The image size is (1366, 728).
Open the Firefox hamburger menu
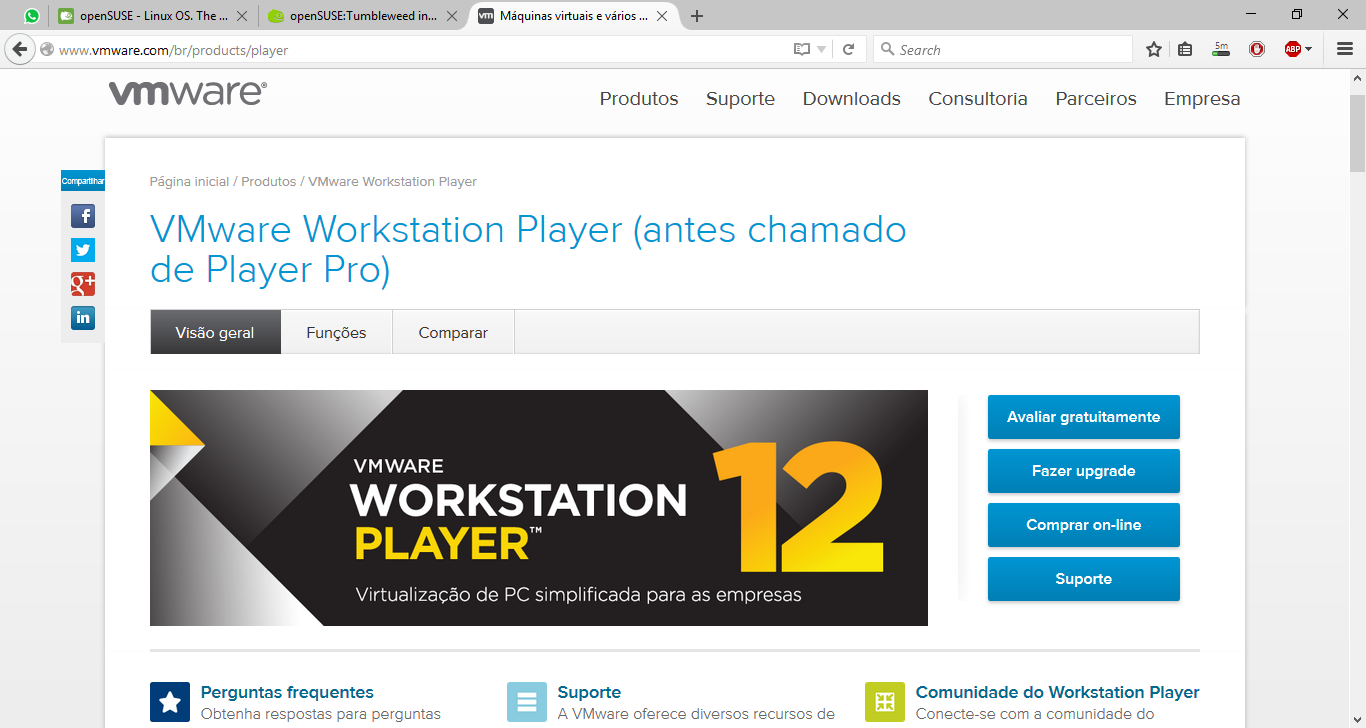(1345, 49)
